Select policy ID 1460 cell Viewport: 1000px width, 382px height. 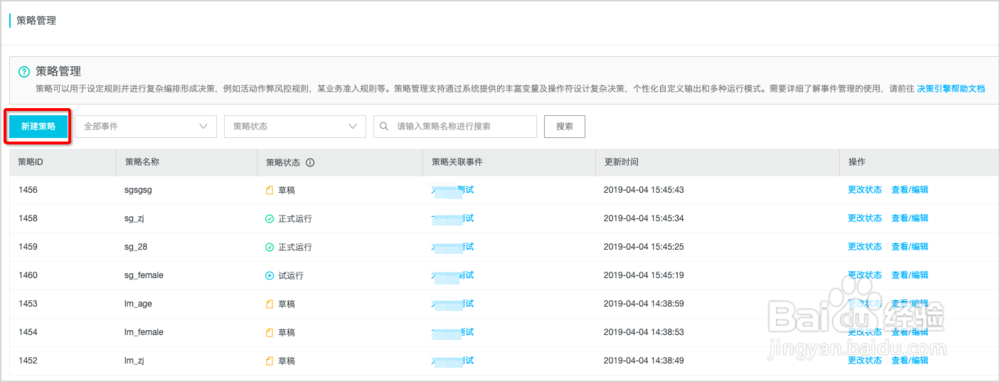28,275
